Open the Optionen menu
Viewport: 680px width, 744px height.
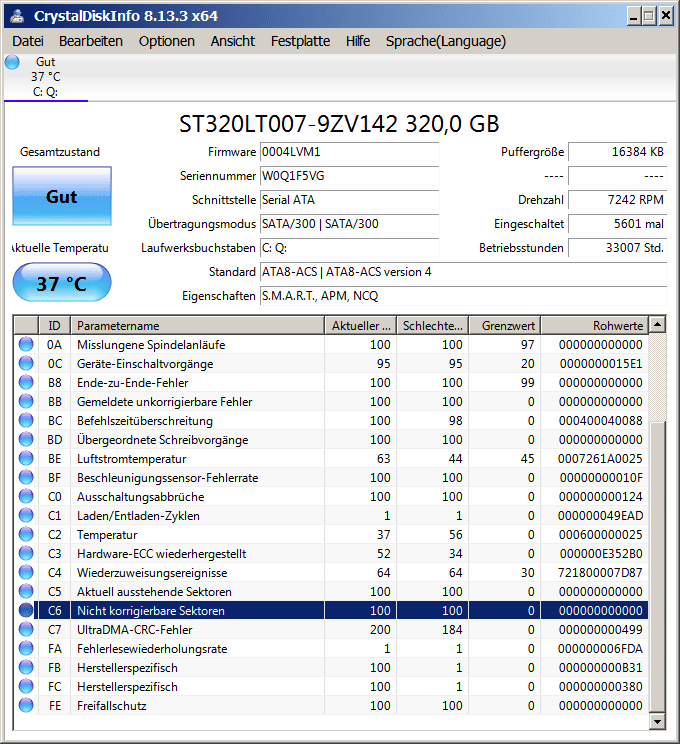(x=167, y=41)
